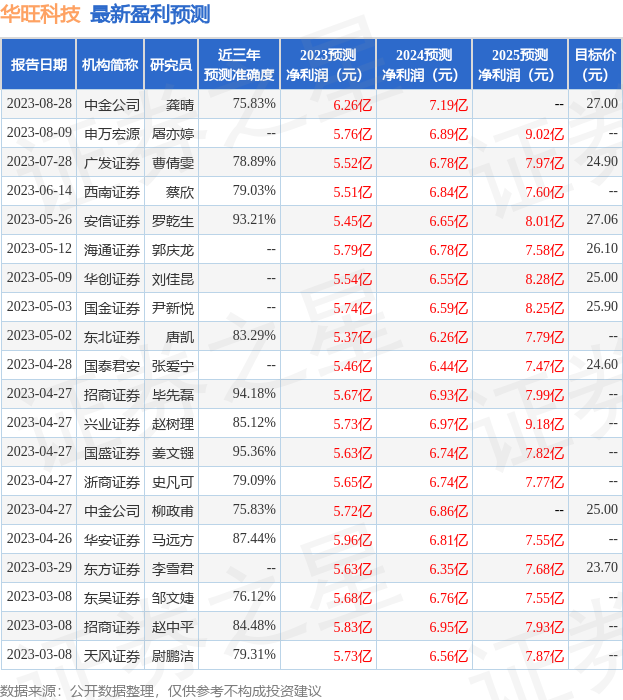Click target price 27.00
Screen dimensions: 623x700
pos(602,103)
